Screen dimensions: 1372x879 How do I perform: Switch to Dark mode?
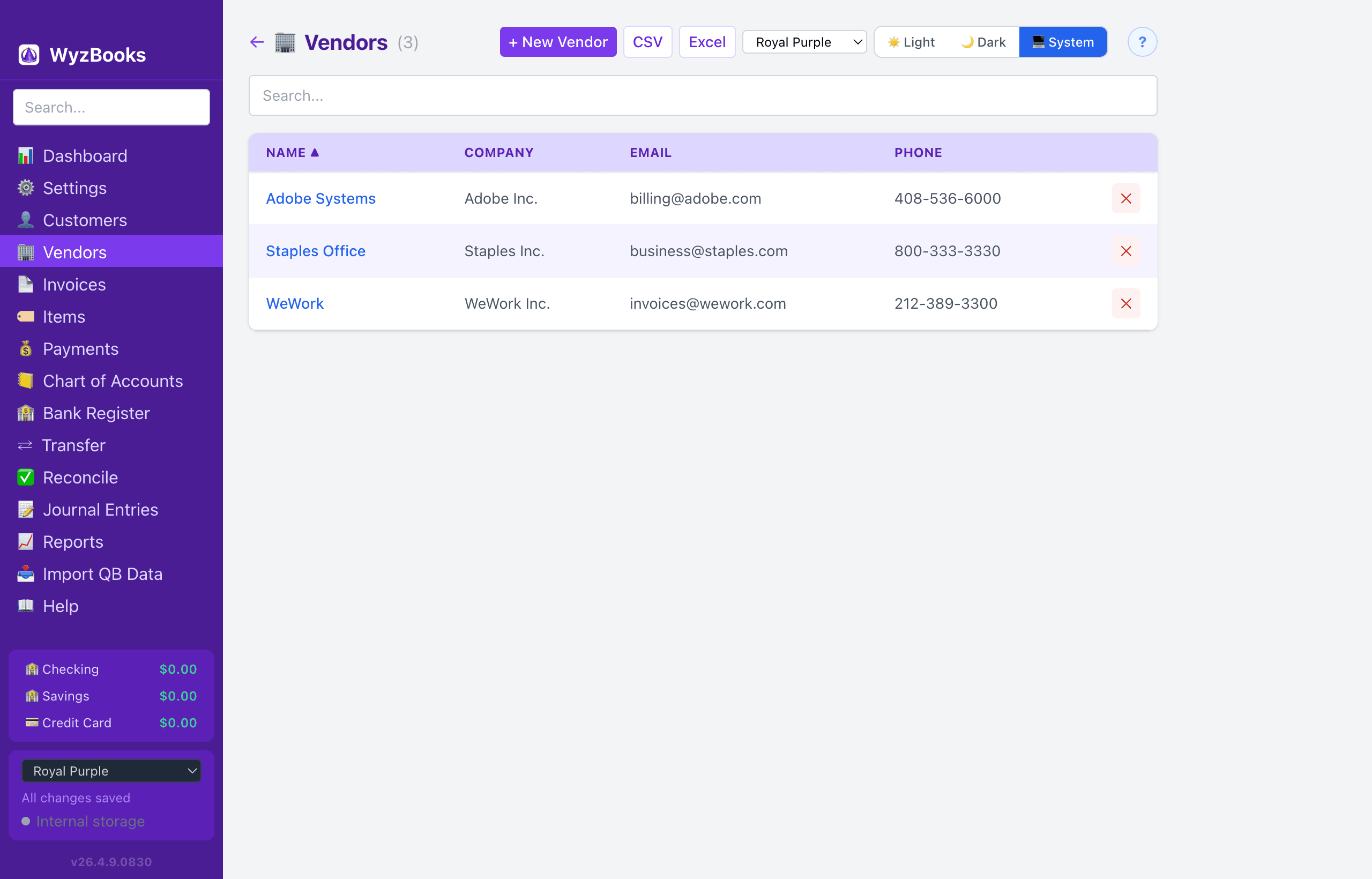[983, 42]
